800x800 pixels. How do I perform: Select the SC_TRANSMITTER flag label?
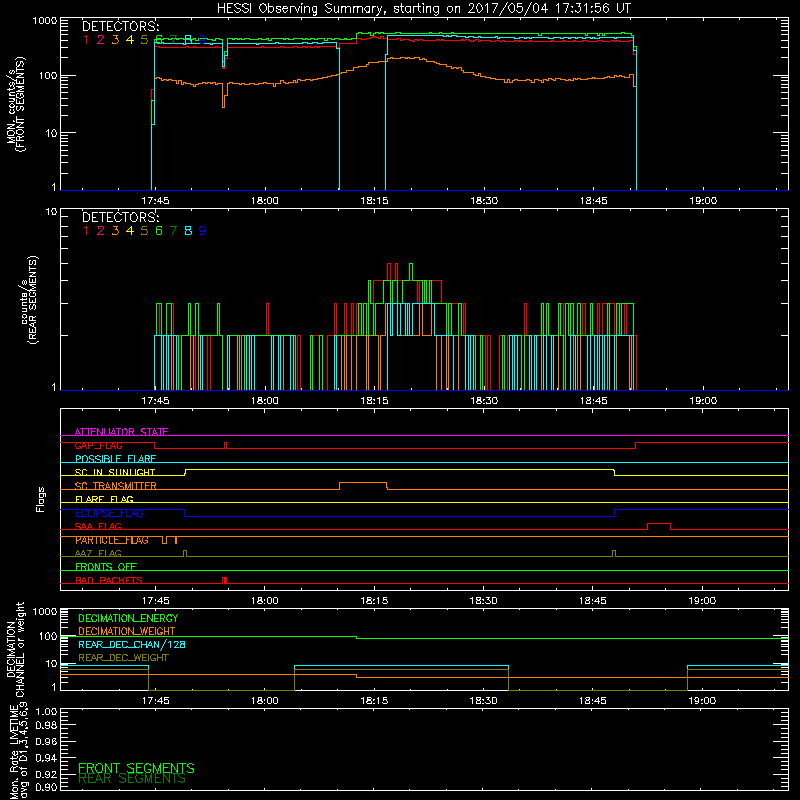pyautogui.click(x=116, y=486)
